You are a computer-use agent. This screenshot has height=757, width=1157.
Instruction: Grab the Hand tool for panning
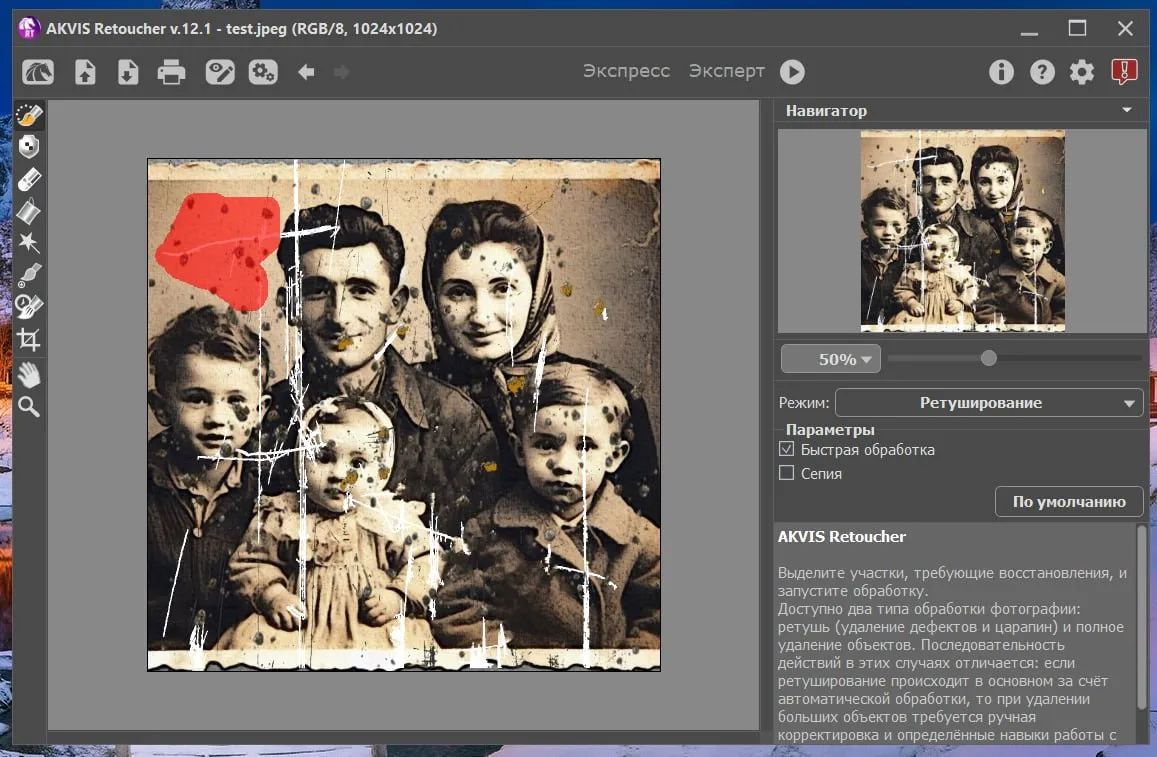(x=29, y=375)
